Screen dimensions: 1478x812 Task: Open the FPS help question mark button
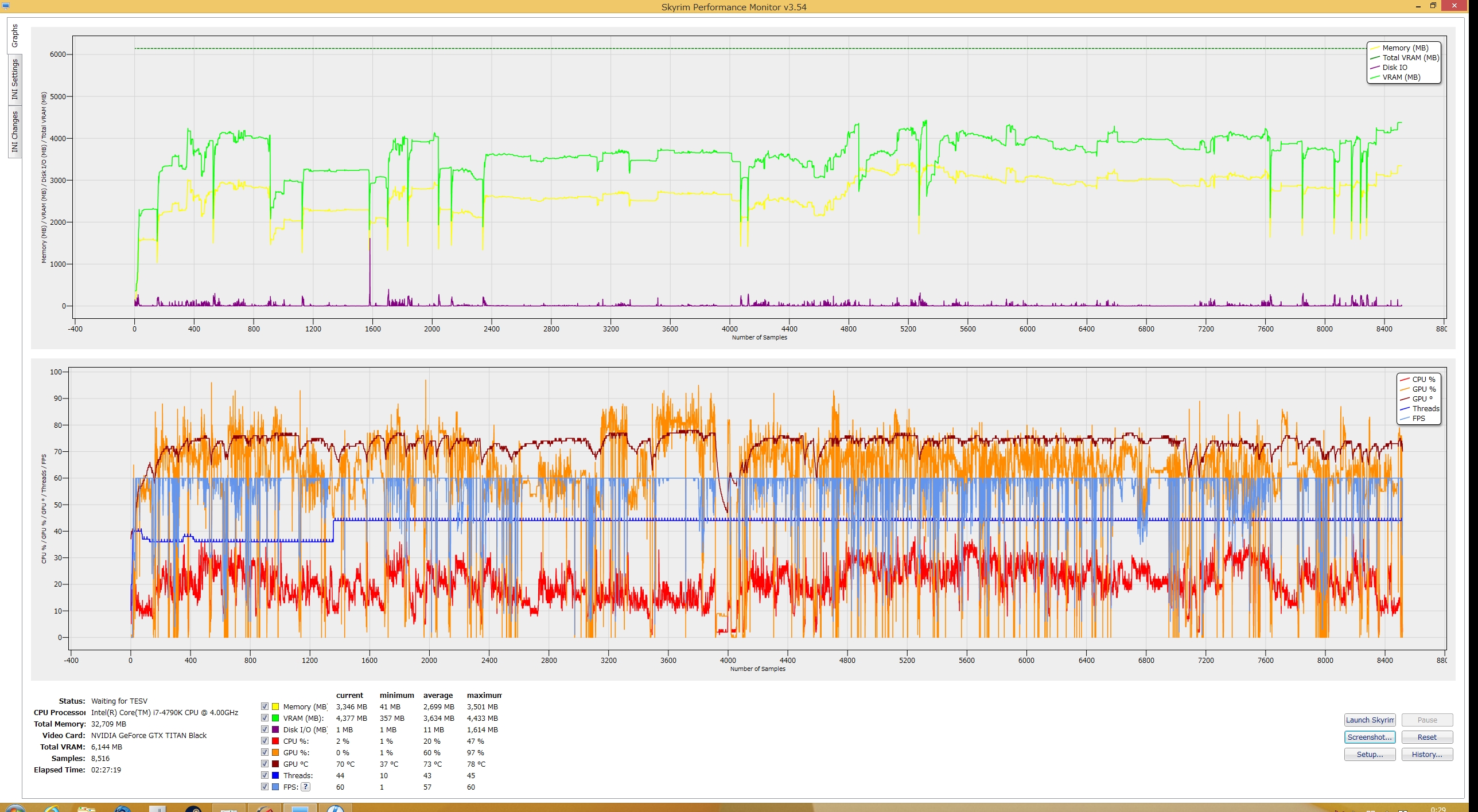pyautogui.click(x=306, y=787)
